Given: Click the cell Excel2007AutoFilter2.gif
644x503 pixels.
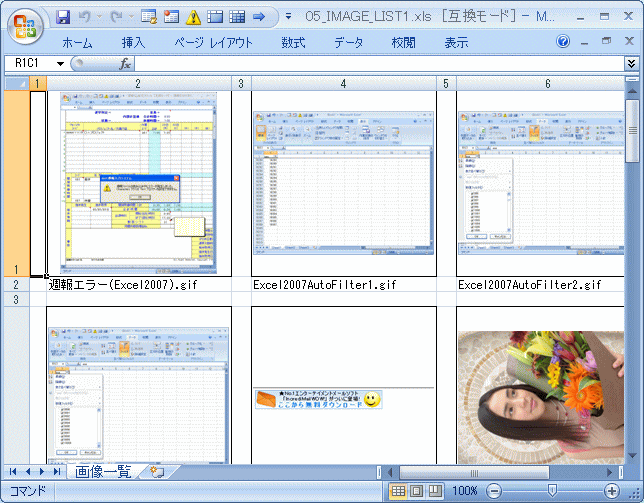Looking at the screenshot, I should 540,285.
